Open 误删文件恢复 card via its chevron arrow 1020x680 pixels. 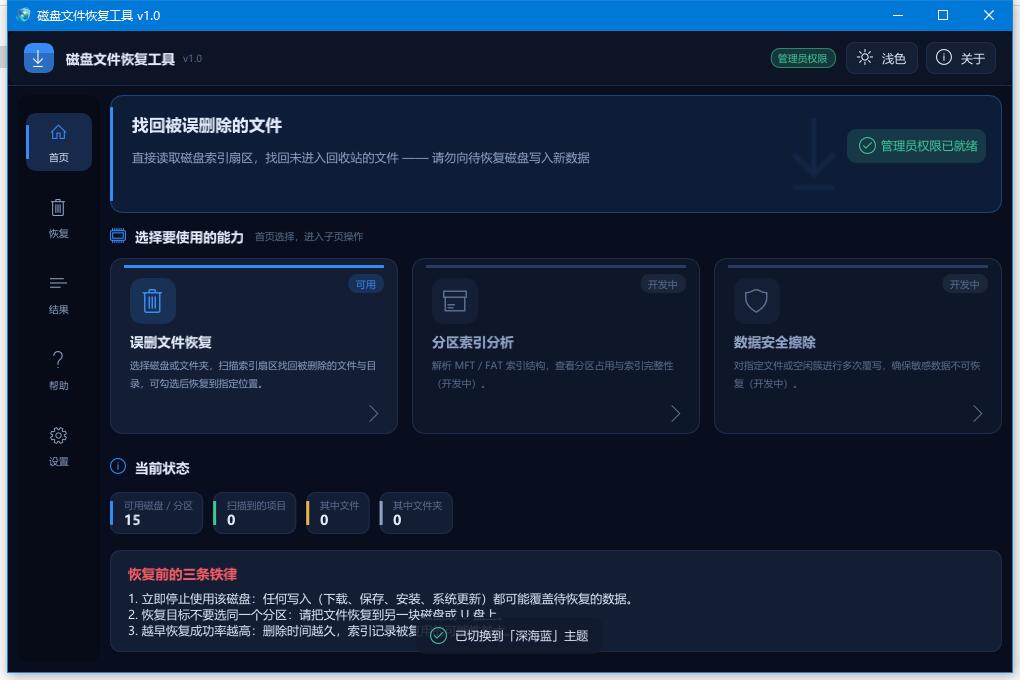(373, 413)
